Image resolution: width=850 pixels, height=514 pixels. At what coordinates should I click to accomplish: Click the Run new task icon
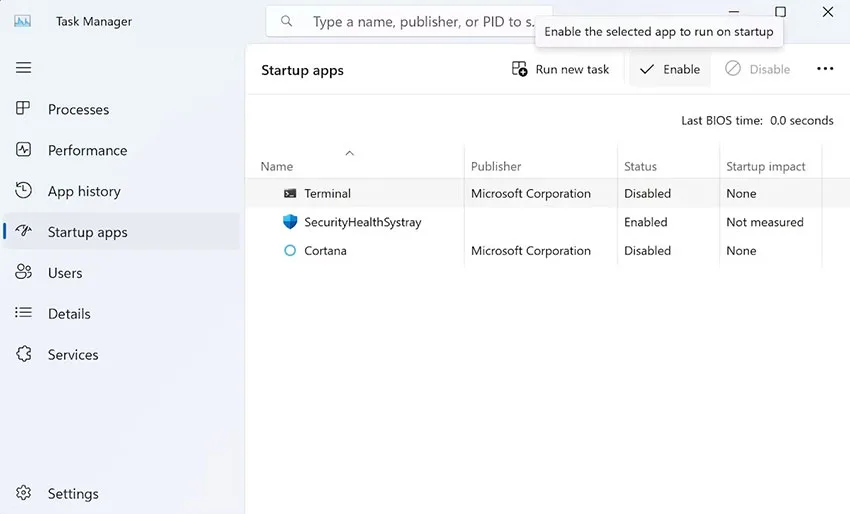[x=519, y=69]
